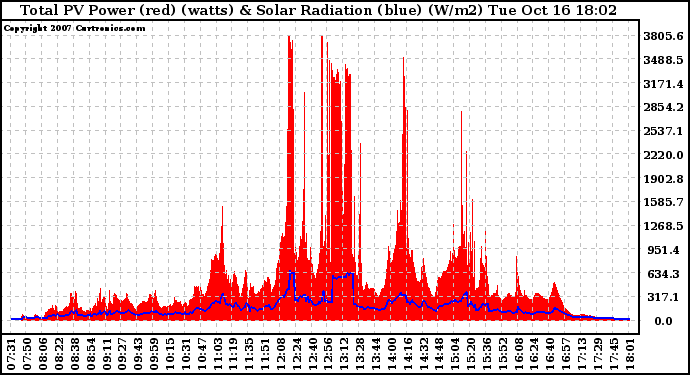Image resolution: width=690 pixels, height=375 pixels.
Task: Click the 08:54 time label
Action: (x=90, y=354)
